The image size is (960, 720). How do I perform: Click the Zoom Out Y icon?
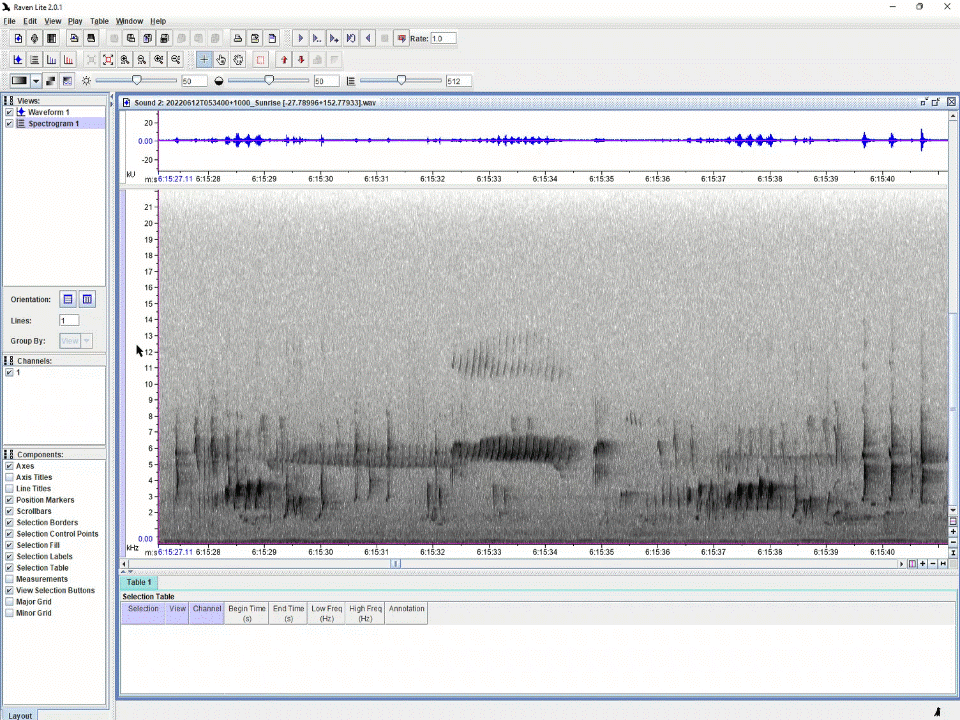[x=176, y=60]
